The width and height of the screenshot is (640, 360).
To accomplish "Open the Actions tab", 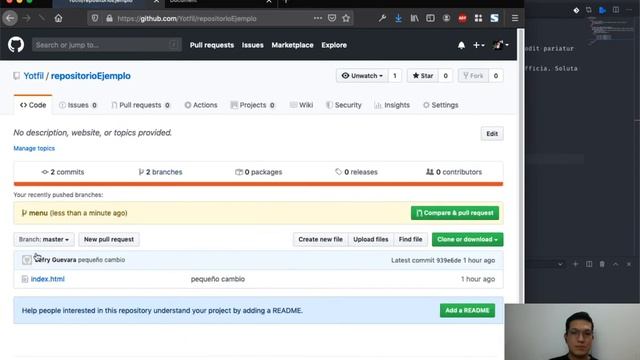I will tap(201, 105).
